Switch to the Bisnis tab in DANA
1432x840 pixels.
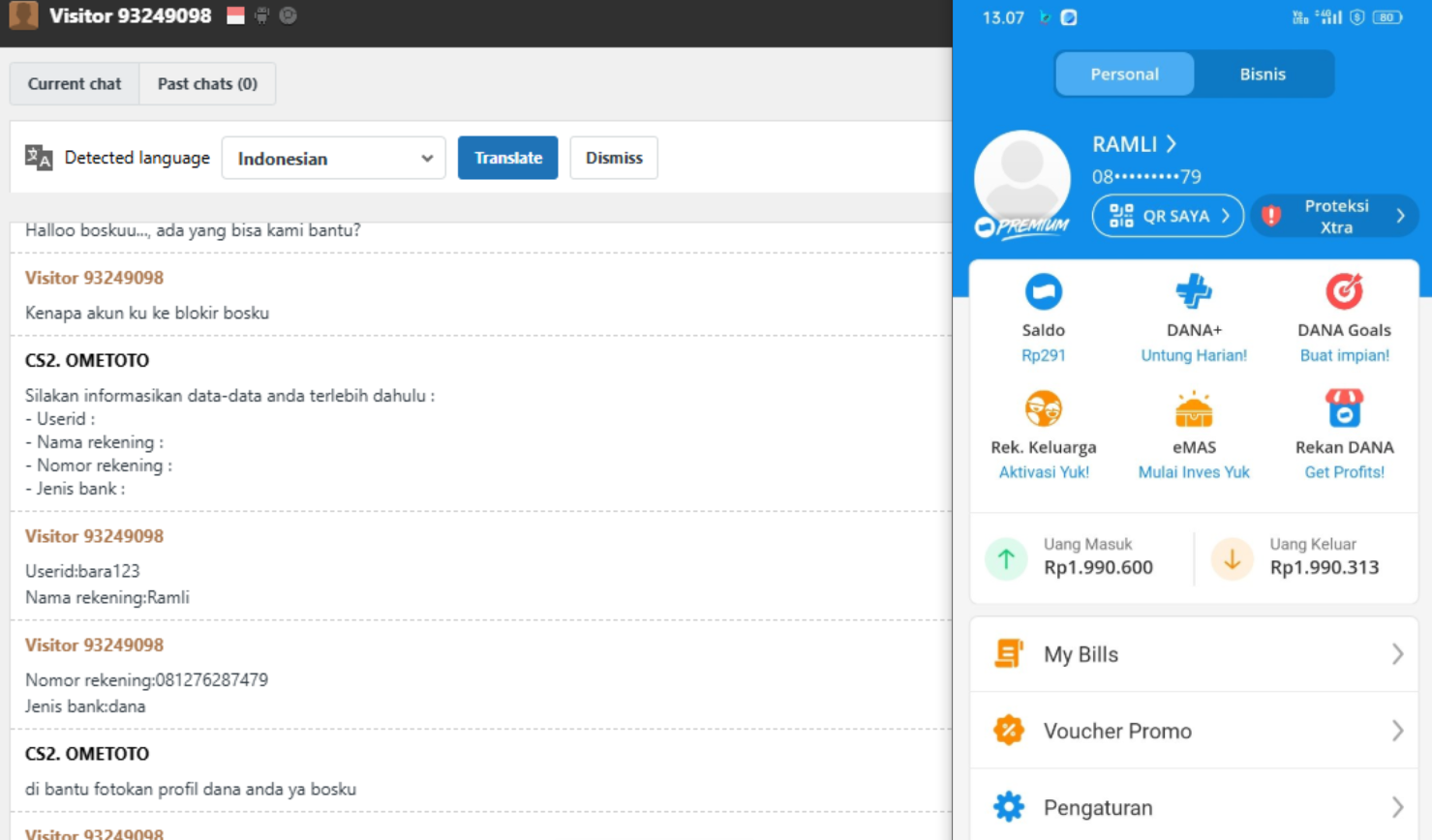point(1263,75)
